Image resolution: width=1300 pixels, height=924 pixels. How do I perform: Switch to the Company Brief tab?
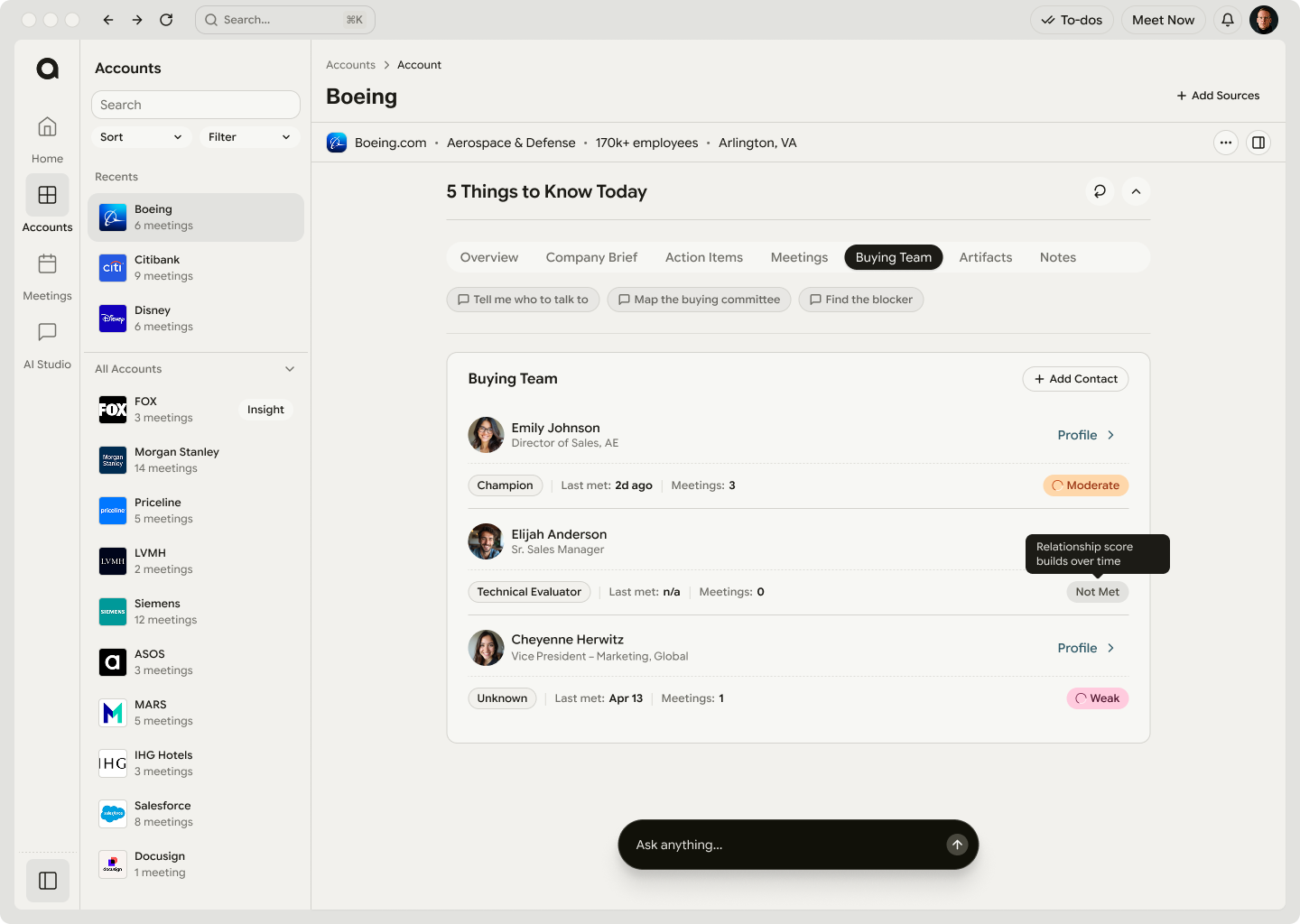coord(591,257)
